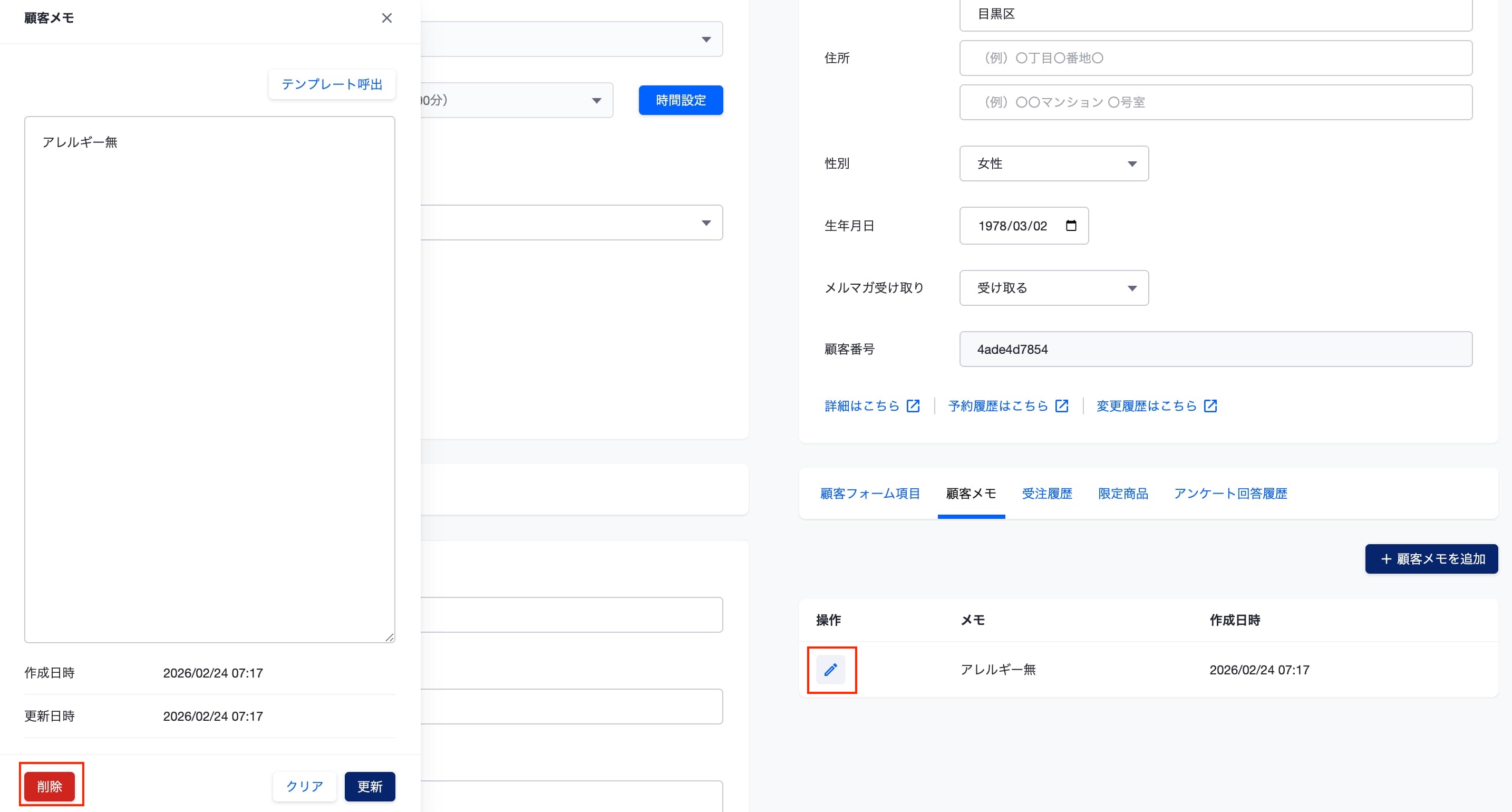Click the blue 時間設定 button
This screenshot has height=812, width=1512.
tap(681, 100)
